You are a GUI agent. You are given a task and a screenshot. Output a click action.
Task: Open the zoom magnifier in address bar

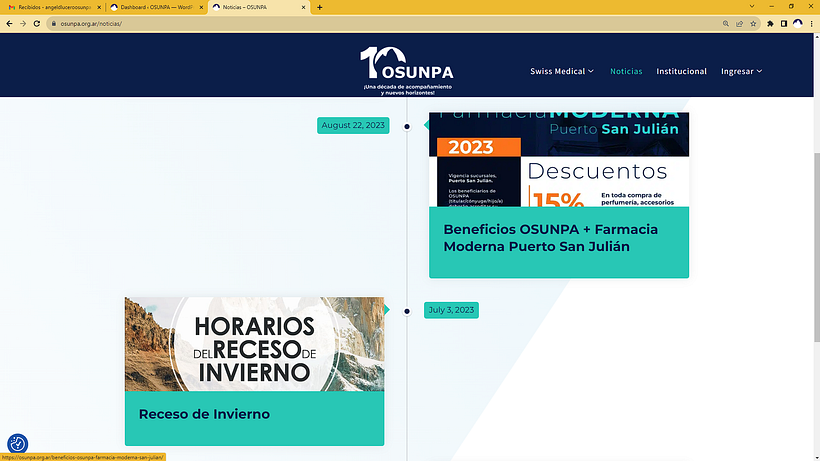point(726,24)
